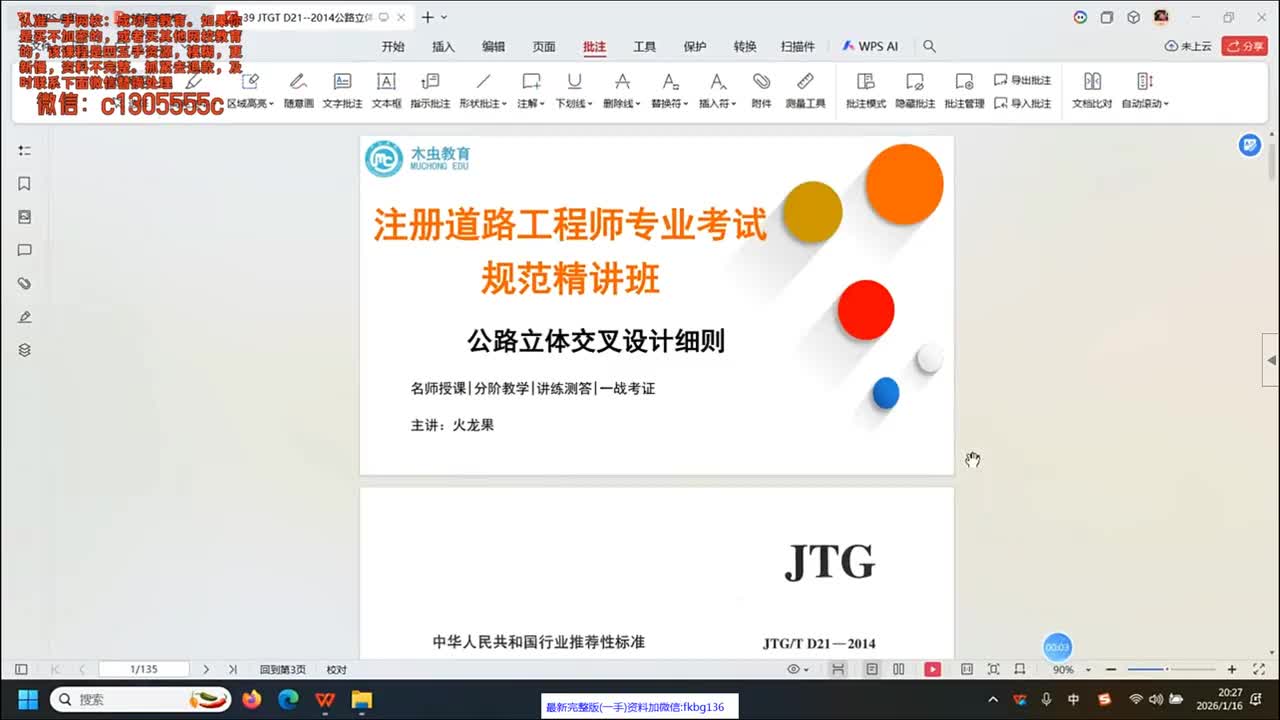This screenshot has height=720, width=1280.
Task: Open the outline panel in left sidebar
Action: [x=25, y=150]
